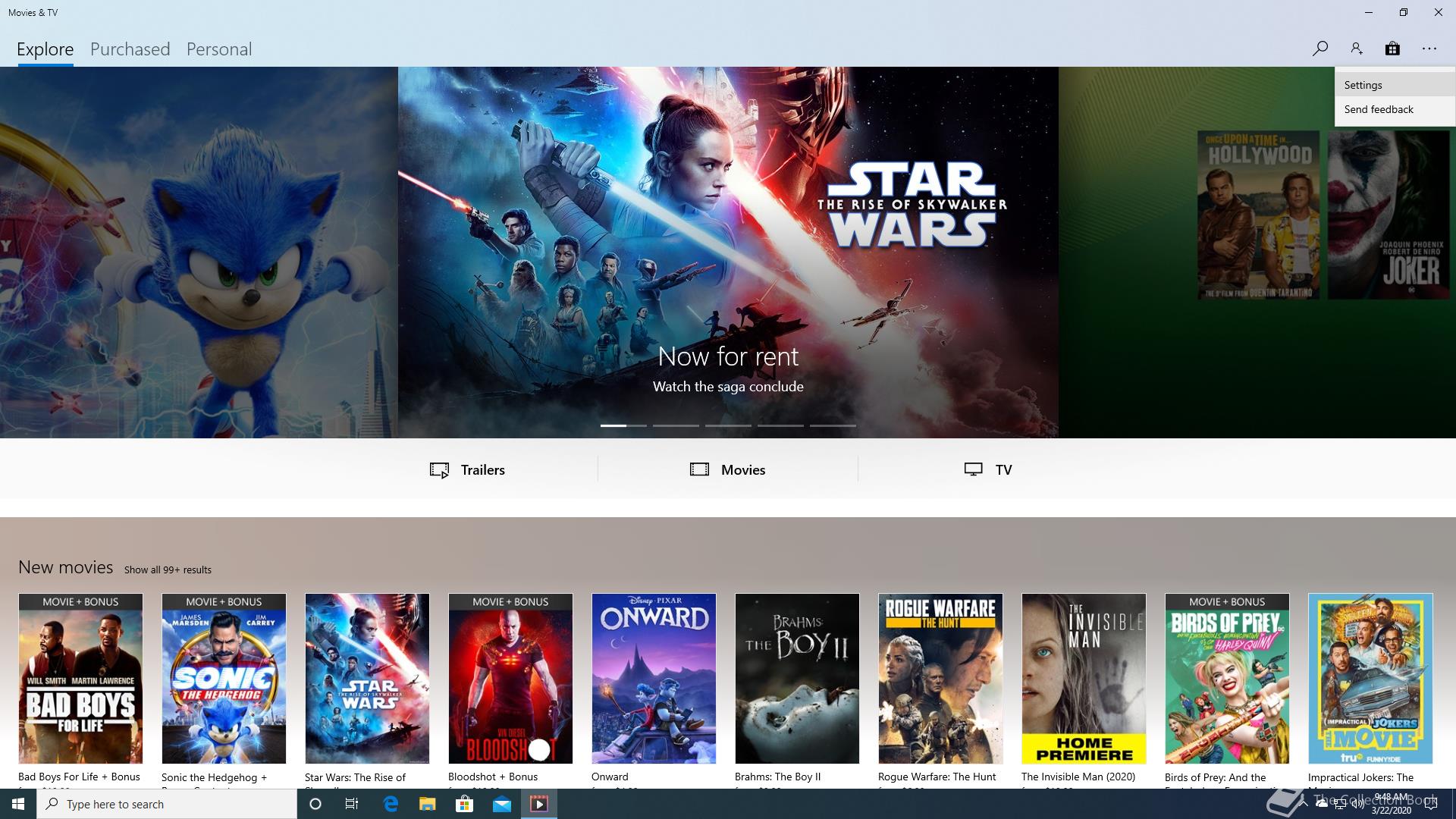This screenshot has height=819, width=1456.
Task: Open Bad Boys For Life poster
Action: click(80, 679)
